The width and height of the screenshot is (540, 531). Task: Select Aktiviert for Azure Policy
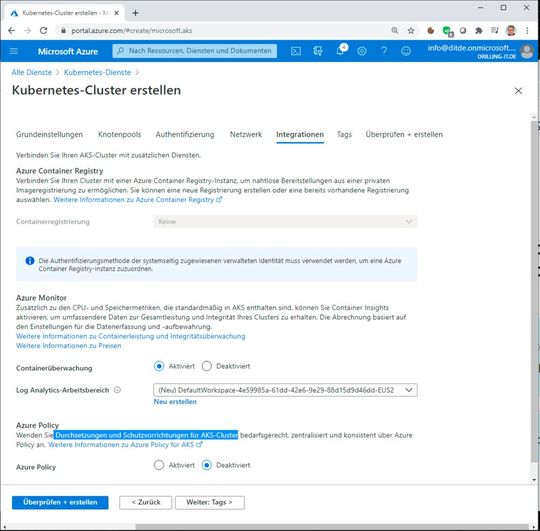click(159, 465)
